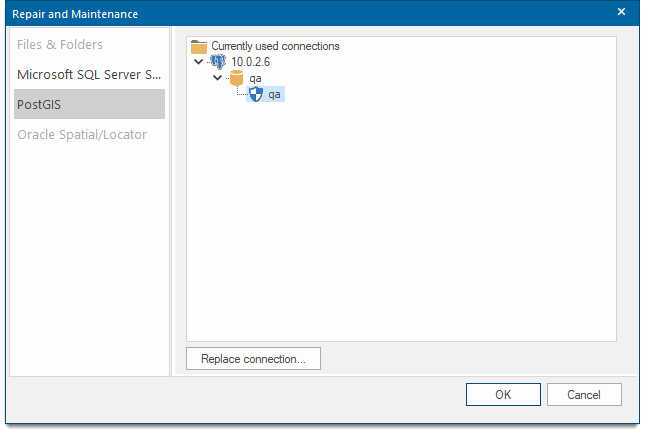Image resolution: width=645 pixels, height=434 pixels.
Task: Click the database cylinder icon for qa
Action: (x=237, y=78)
